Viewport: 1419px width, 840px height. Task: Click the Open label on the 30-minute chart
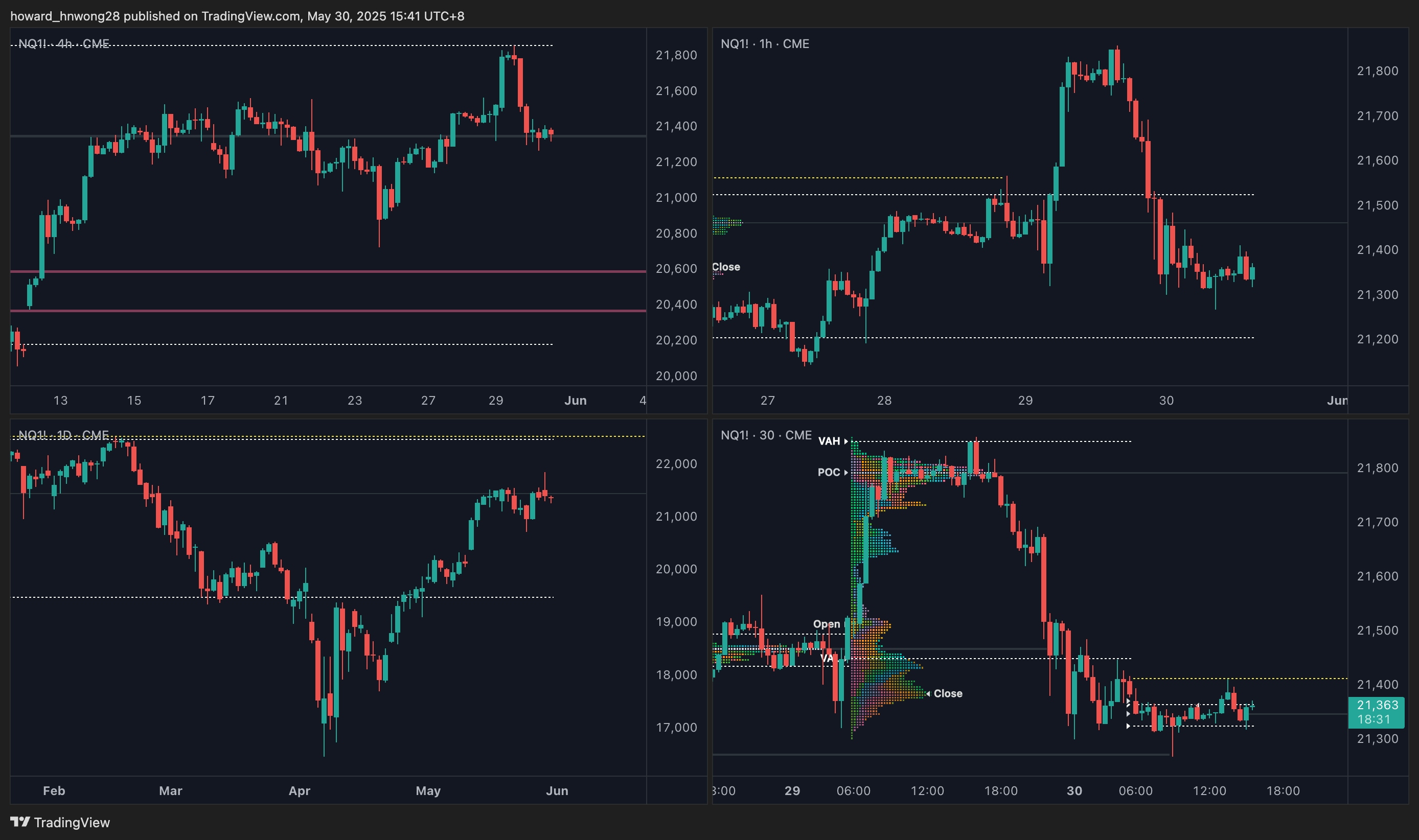tap(826, 624)
